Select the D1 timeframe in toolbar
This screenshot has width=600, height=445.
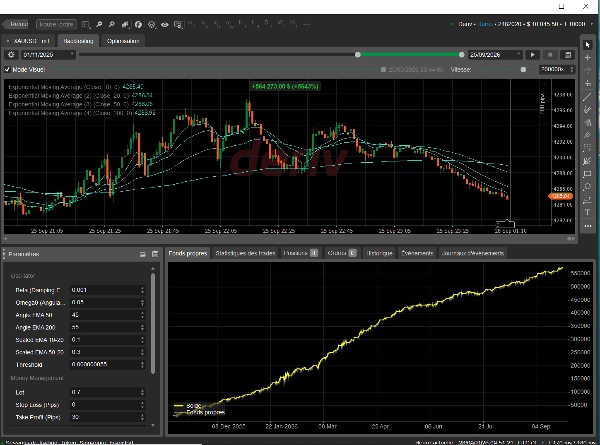268,24
